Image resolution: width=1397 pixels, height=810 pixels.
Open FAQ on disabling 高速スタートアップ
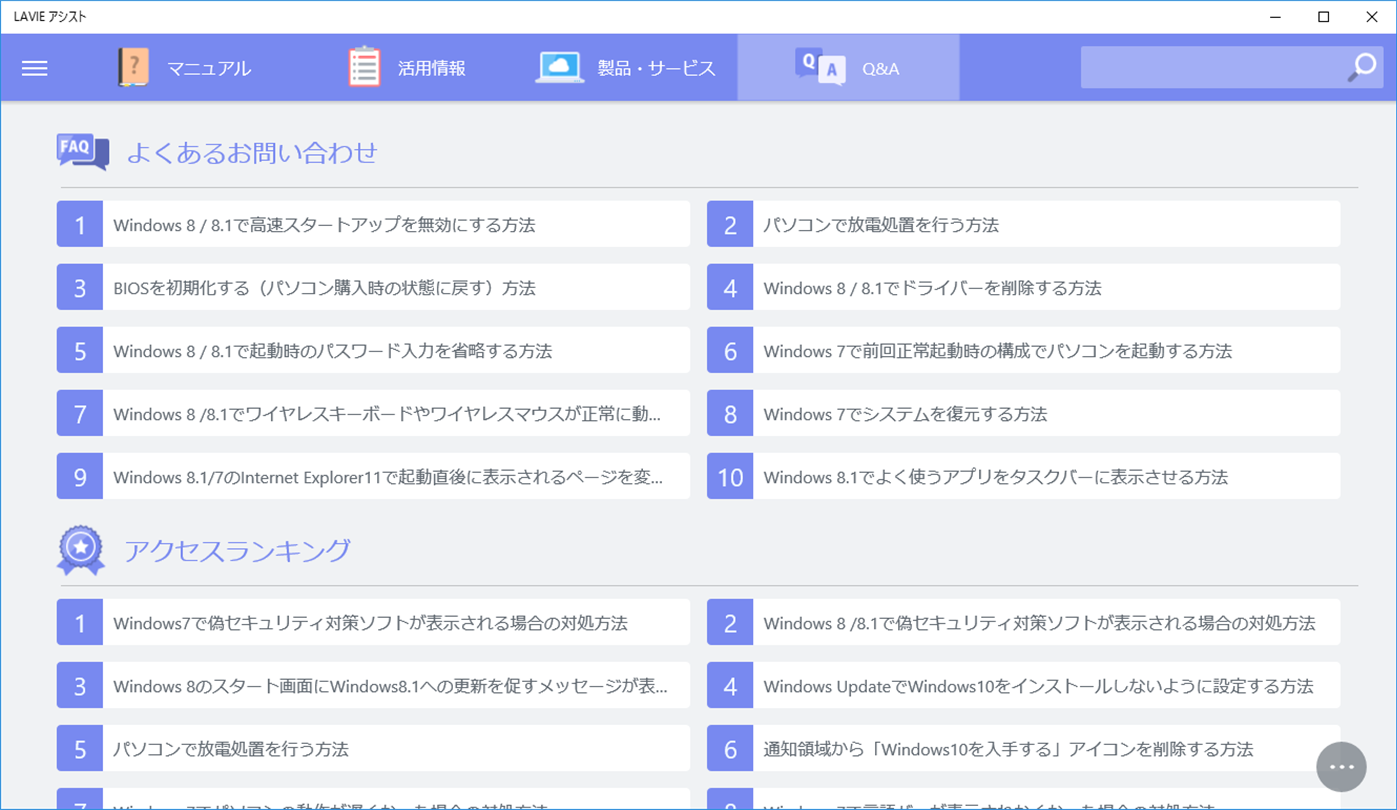[x=373, y=224]
